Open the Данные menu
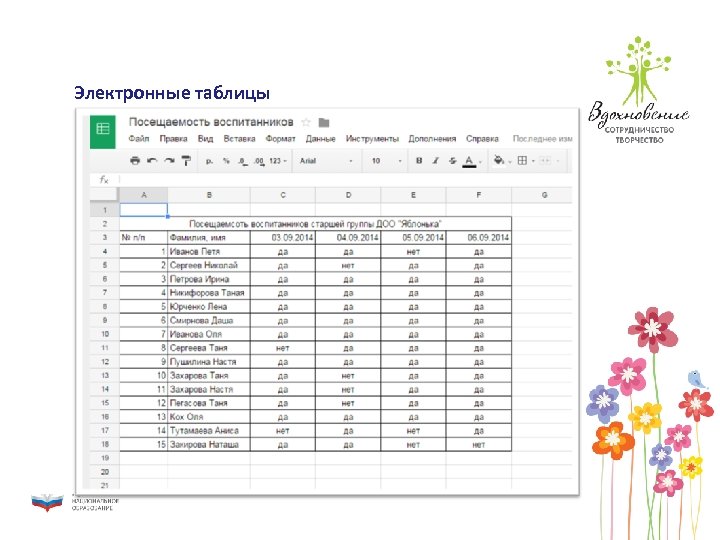 pyautogui.click(x=321, y=139)
